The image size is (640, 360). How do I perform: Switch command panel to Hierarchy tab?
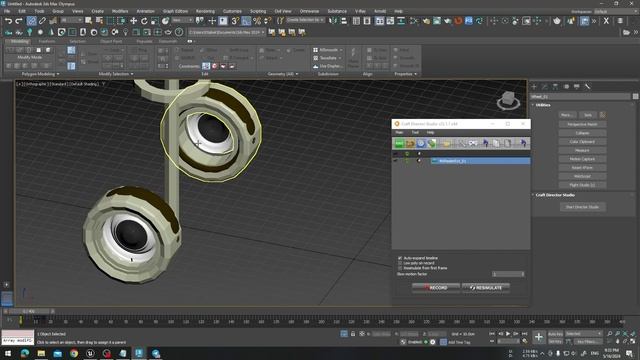[555, 87]
